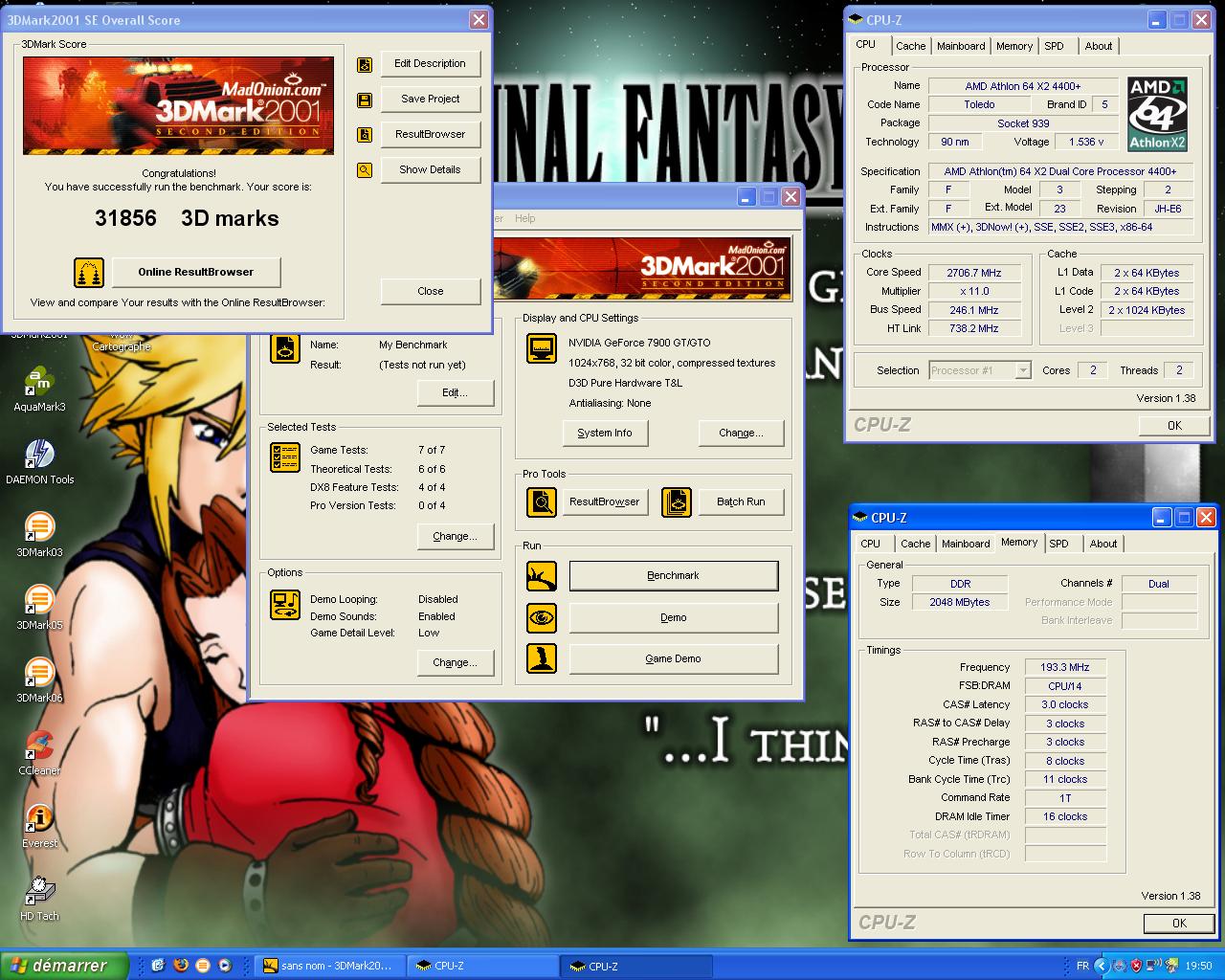Image resolution: width=1225 pixels, height=980 pixels.
Task: Click the Core Speed 2706.7 MHz value
Action: [974, 273]
